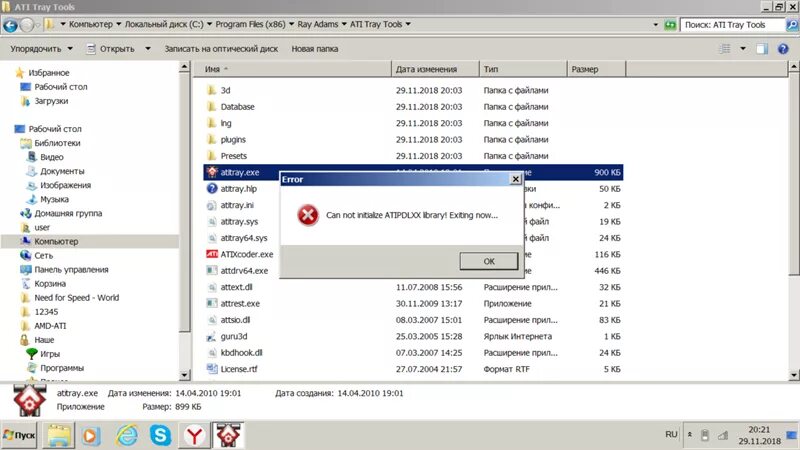Select guru3d internet shortcut
800x450 pixels.
234,336
